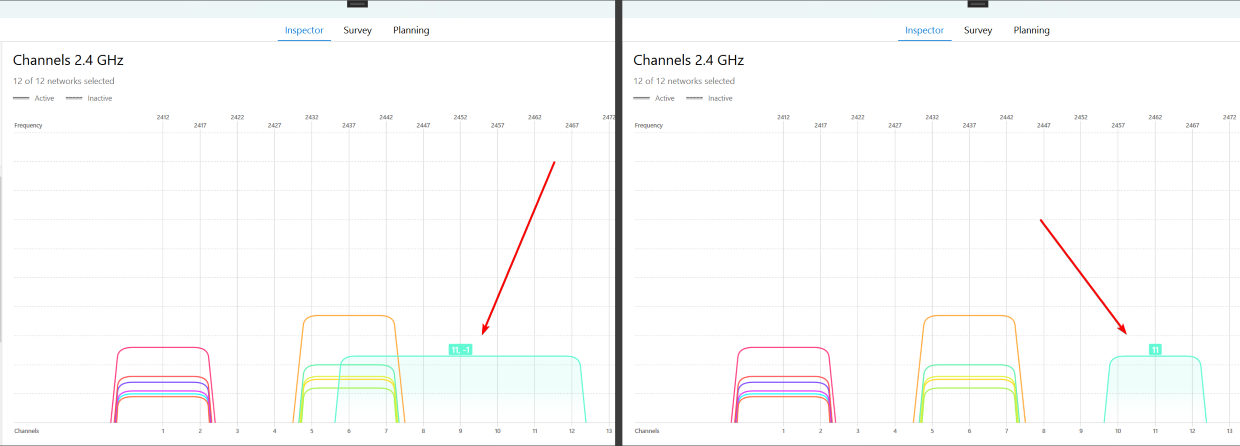Click the Inactive legend entry in the right window

709,98
